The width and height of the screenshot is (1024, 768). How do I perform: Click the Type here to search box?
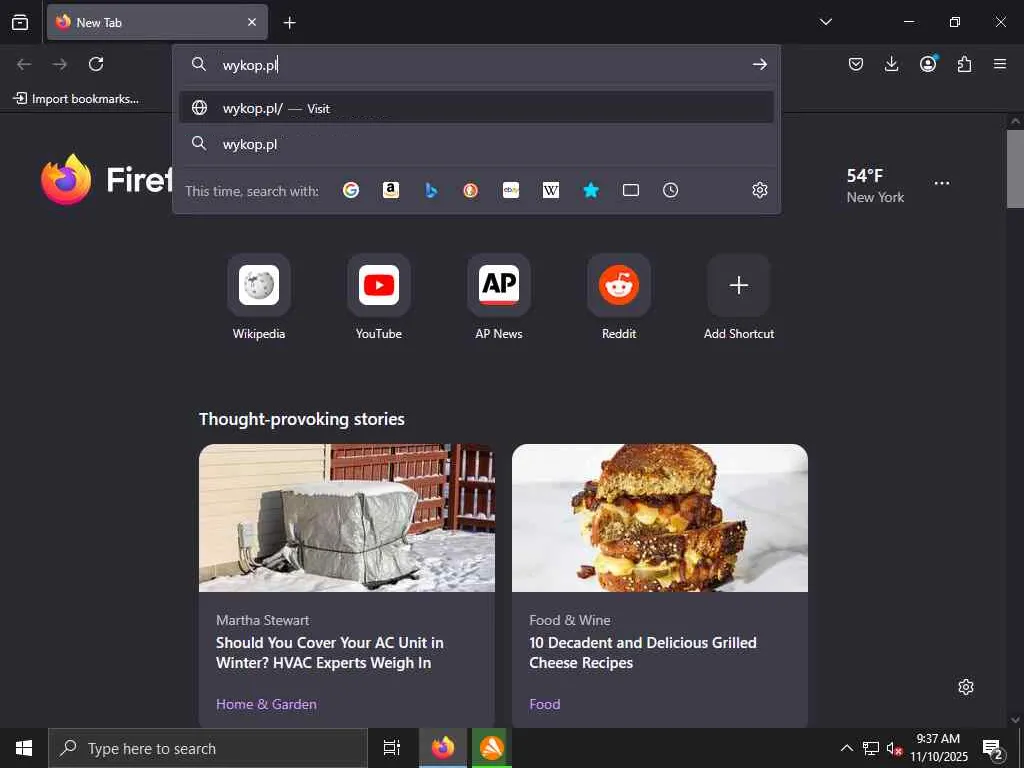pos(208,748)
